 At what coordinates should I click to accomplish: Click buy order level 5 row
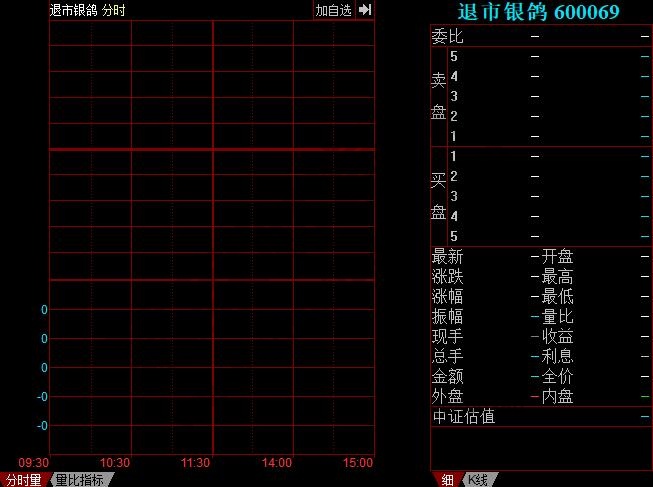pyautogui.click(x=540, y=236)
